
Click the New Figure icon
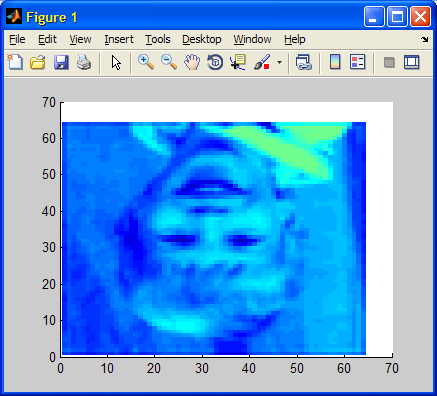click(x=15, y=62)
